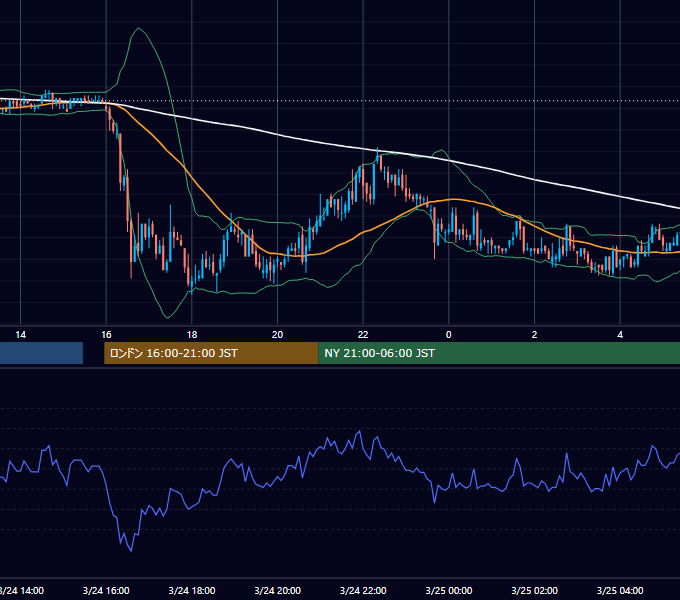Screen dimensions: 680x600
Task: Click the 3/24 22:00 time label
Action: (x=363, y=590)
